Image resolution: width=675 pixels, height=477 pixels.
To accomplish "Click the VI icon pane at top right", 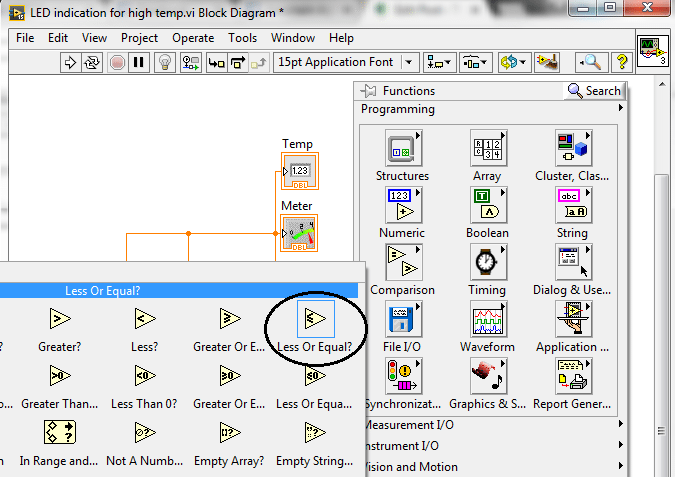I will (x=653, y=51).
